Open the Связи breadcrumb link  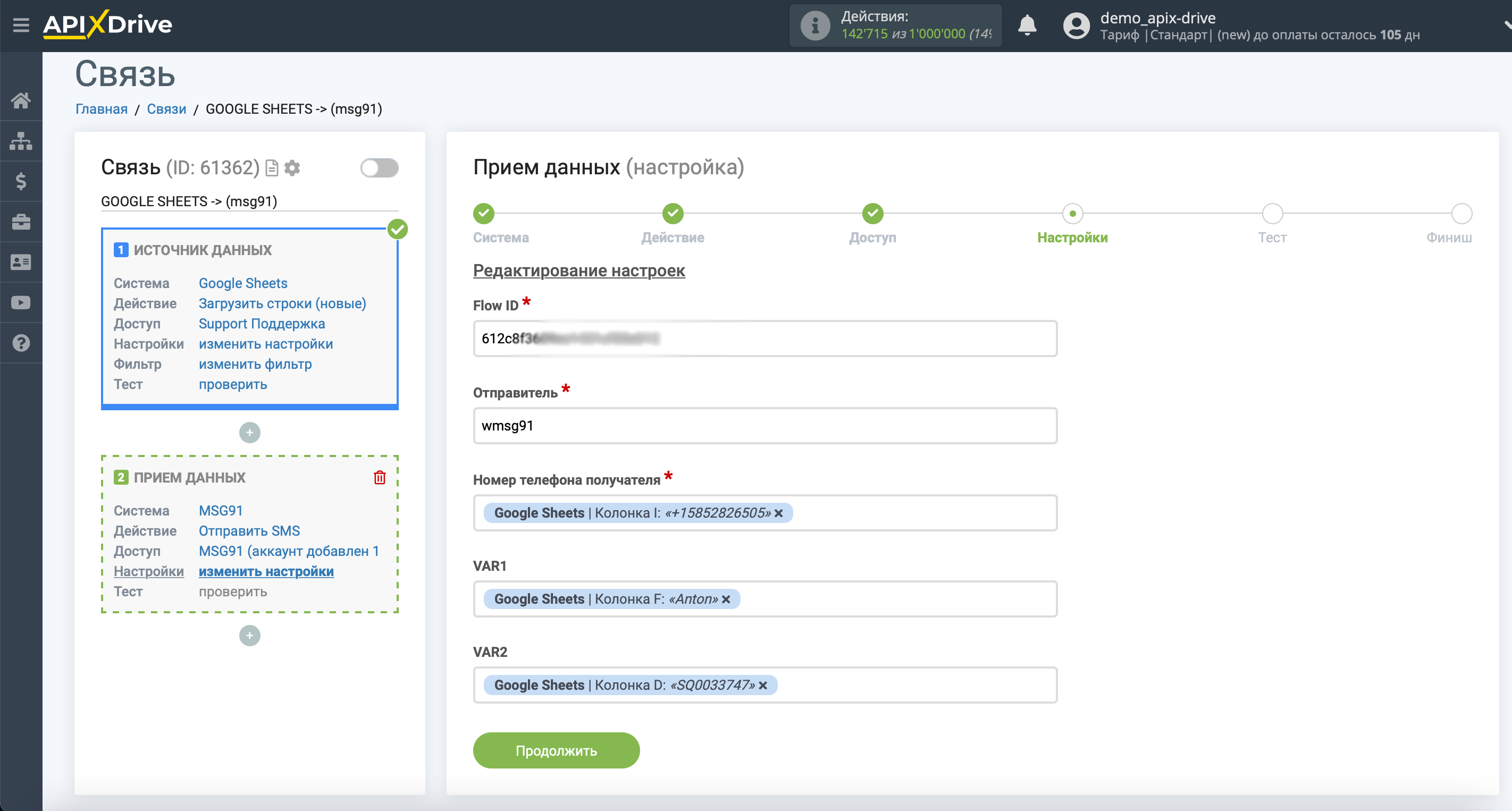tap(166, 109)
